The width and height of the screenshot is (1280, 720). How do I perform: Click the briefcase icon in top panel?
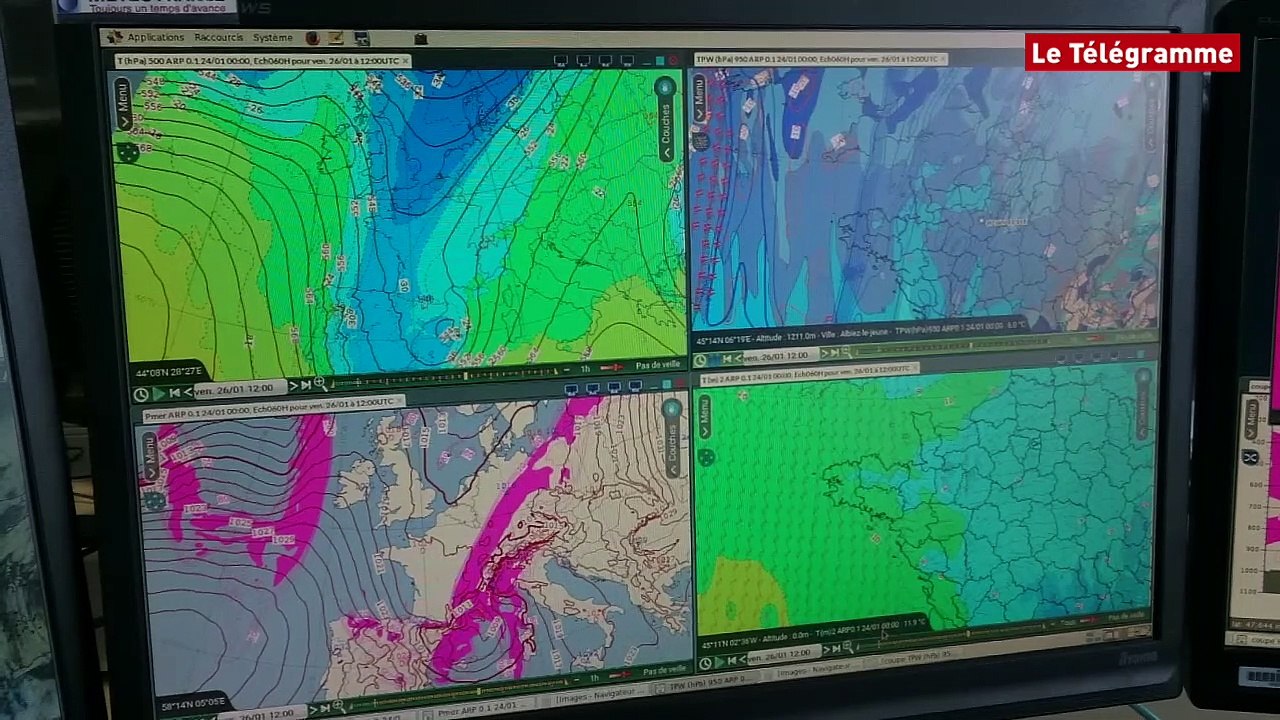pos(420,39)
